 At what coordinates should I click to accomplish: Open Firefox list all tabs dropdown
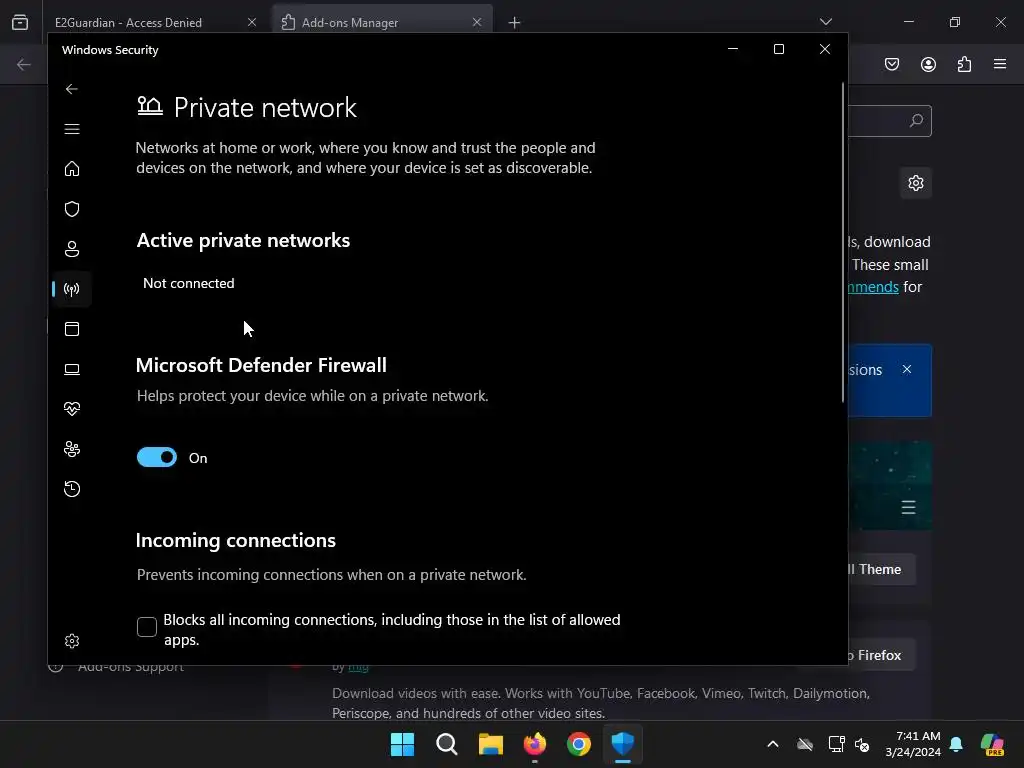tap(825, 22)
